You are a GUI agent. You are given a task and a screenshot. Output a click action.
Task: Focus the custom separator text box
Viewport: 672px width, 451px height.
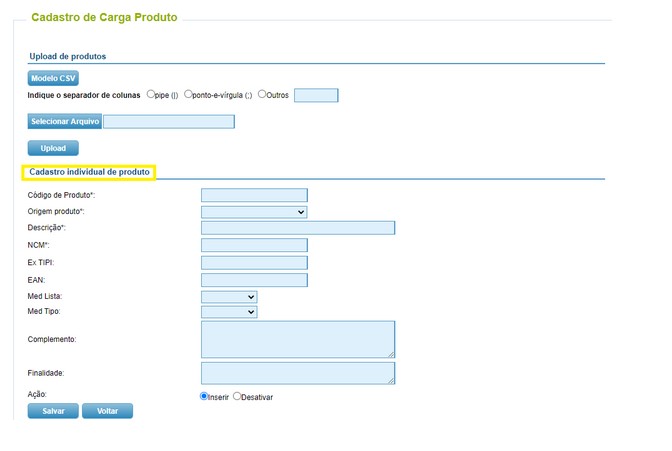tap(316, 95)
